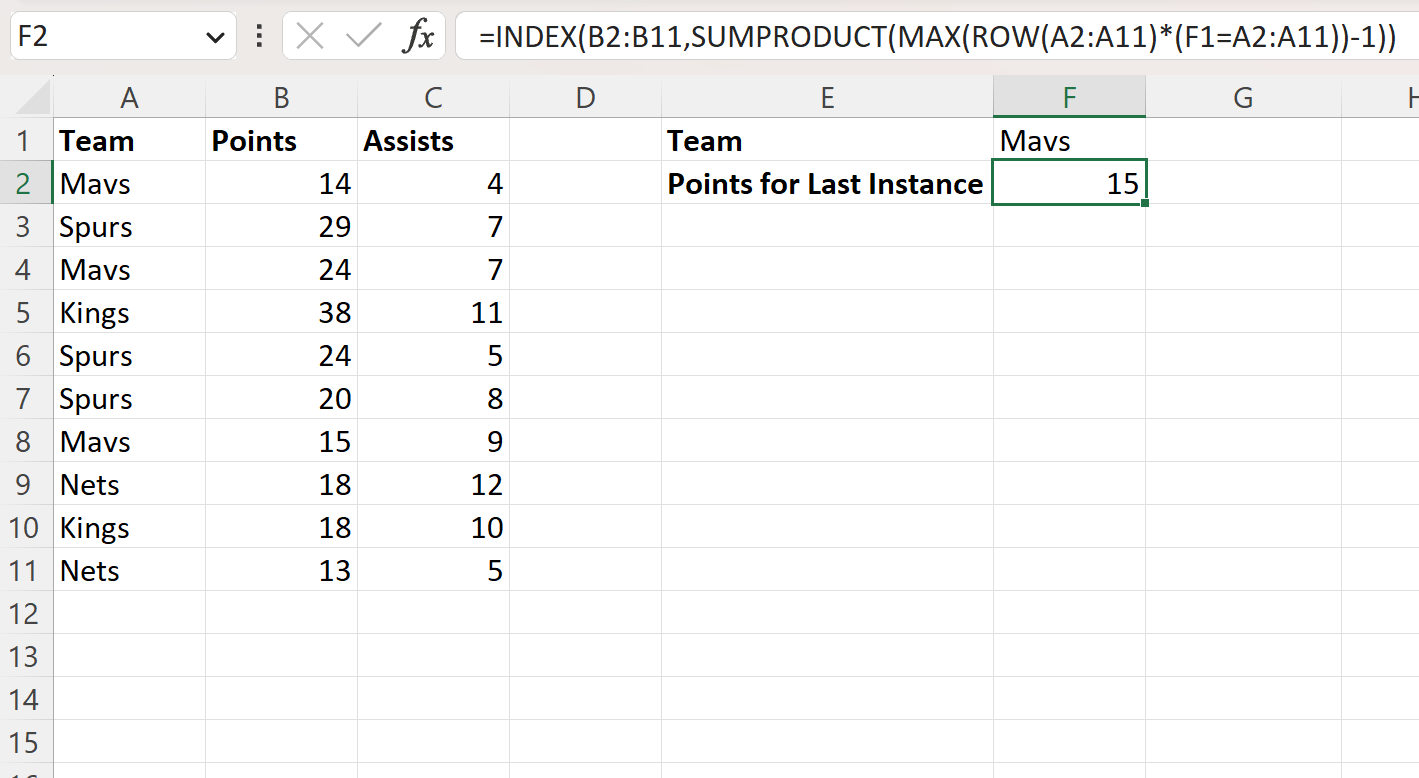Image resolution: width=1419 pixels, height=778 pixels.
Task: Click the Enter checkmark icon in formula bar
Action: 364,37
